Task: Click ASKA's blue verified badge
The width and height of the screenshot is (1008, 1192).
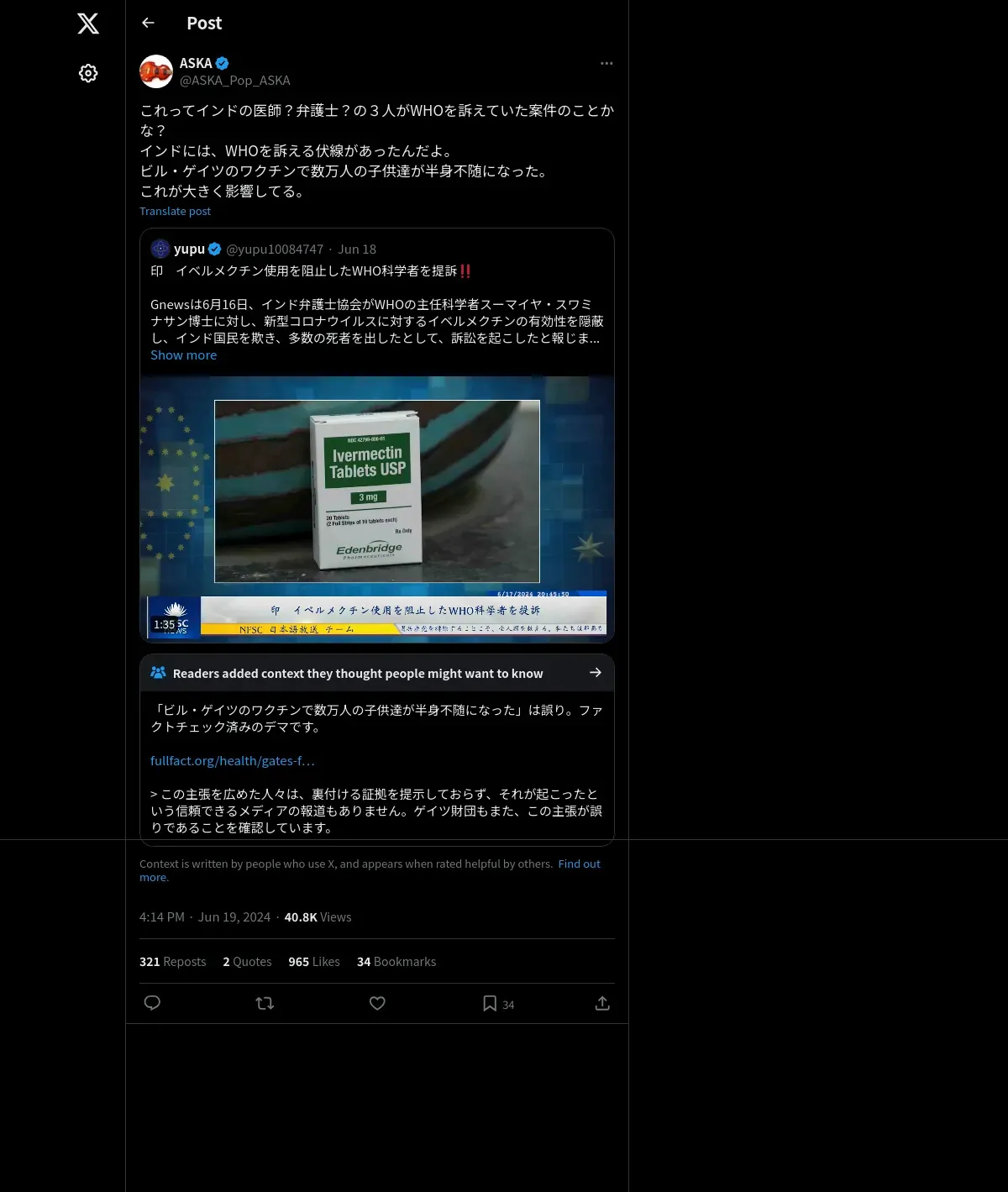Action: pos(223,63)
